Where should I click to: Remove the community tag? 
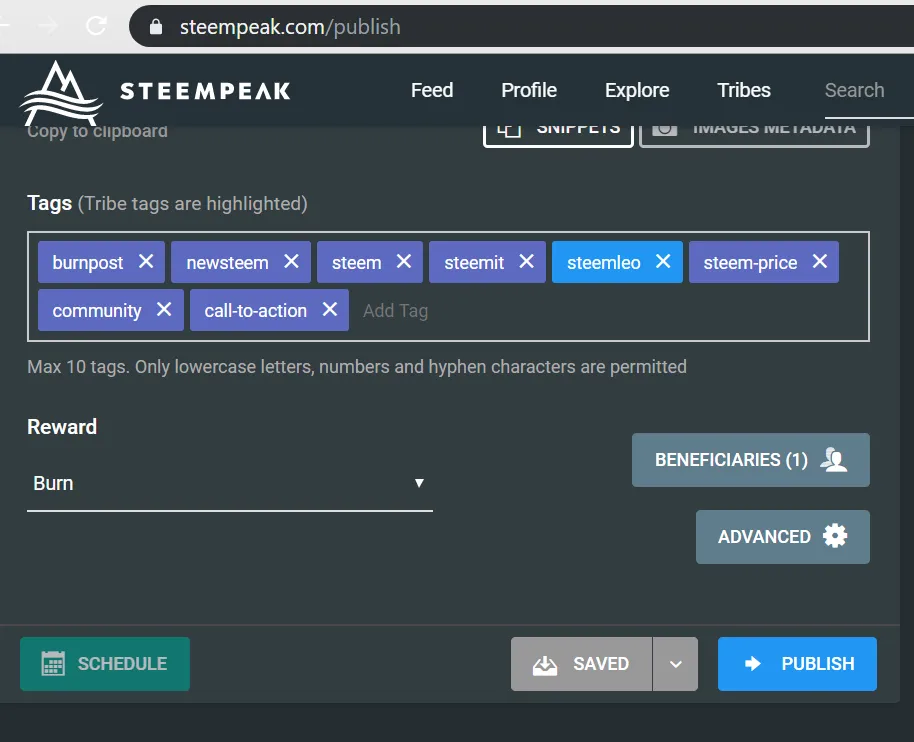coord(164,310)
